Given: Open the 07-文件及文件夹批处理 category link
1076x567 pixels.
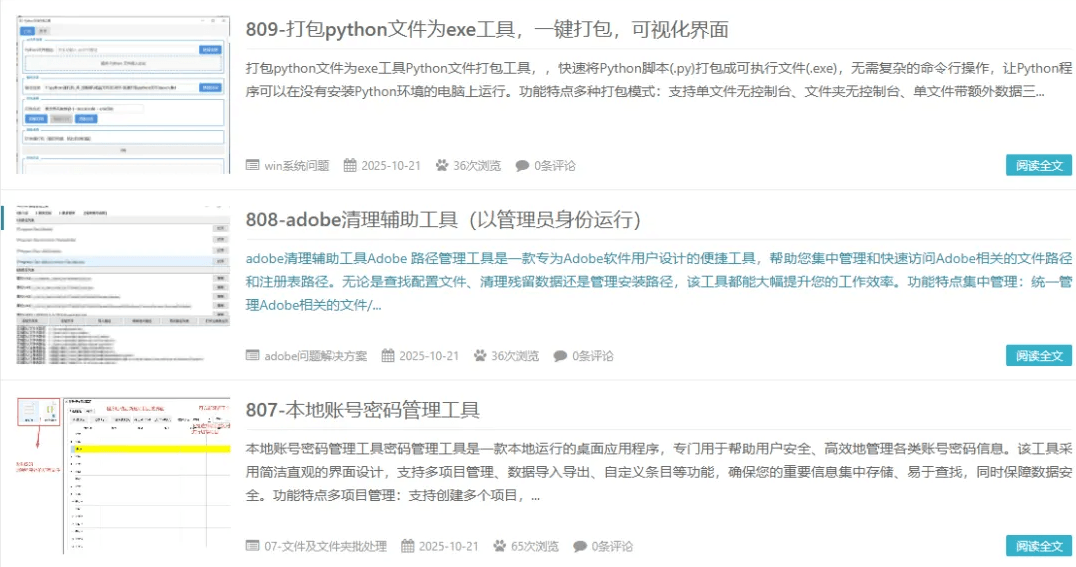Looking at the screenshot, I should click(325, 546).
